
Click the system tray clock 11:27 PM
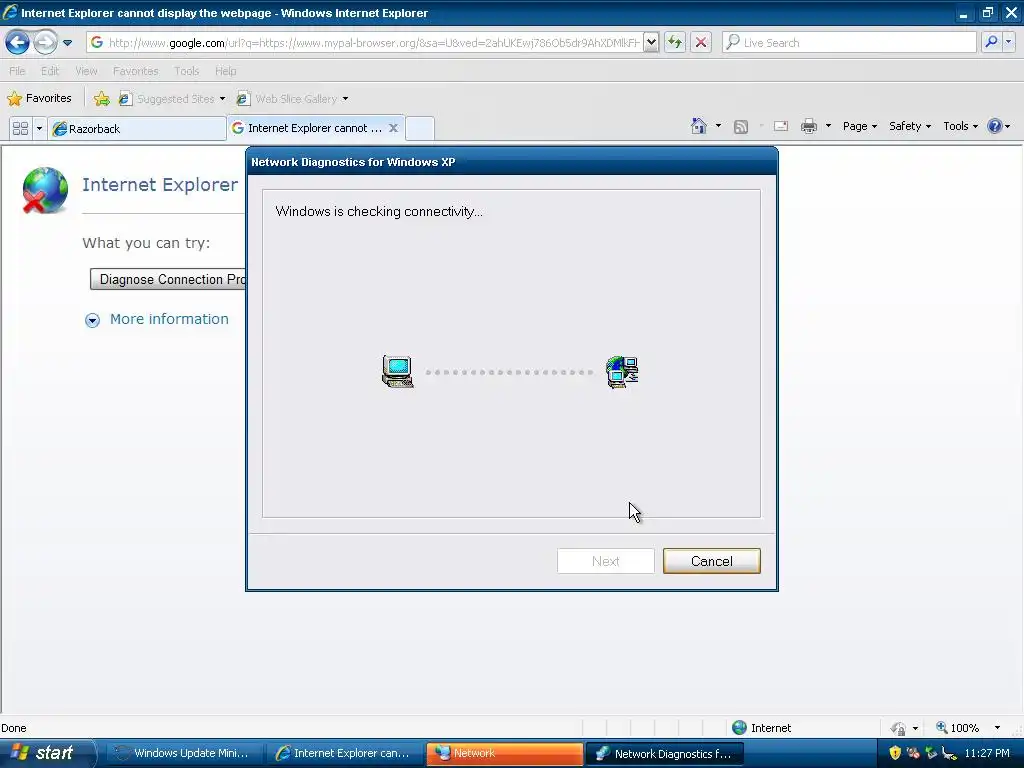coord(987,753)
